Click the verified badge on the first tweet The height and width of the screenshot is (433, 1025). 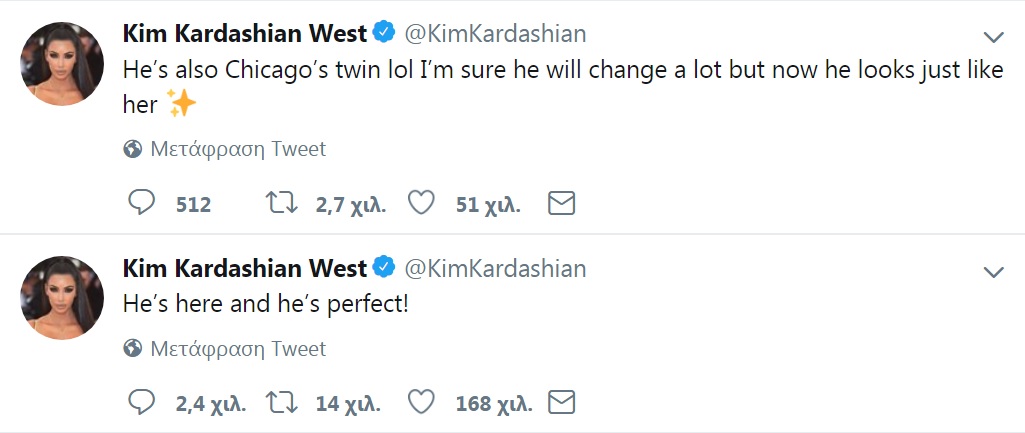click(x=383, y=34)
